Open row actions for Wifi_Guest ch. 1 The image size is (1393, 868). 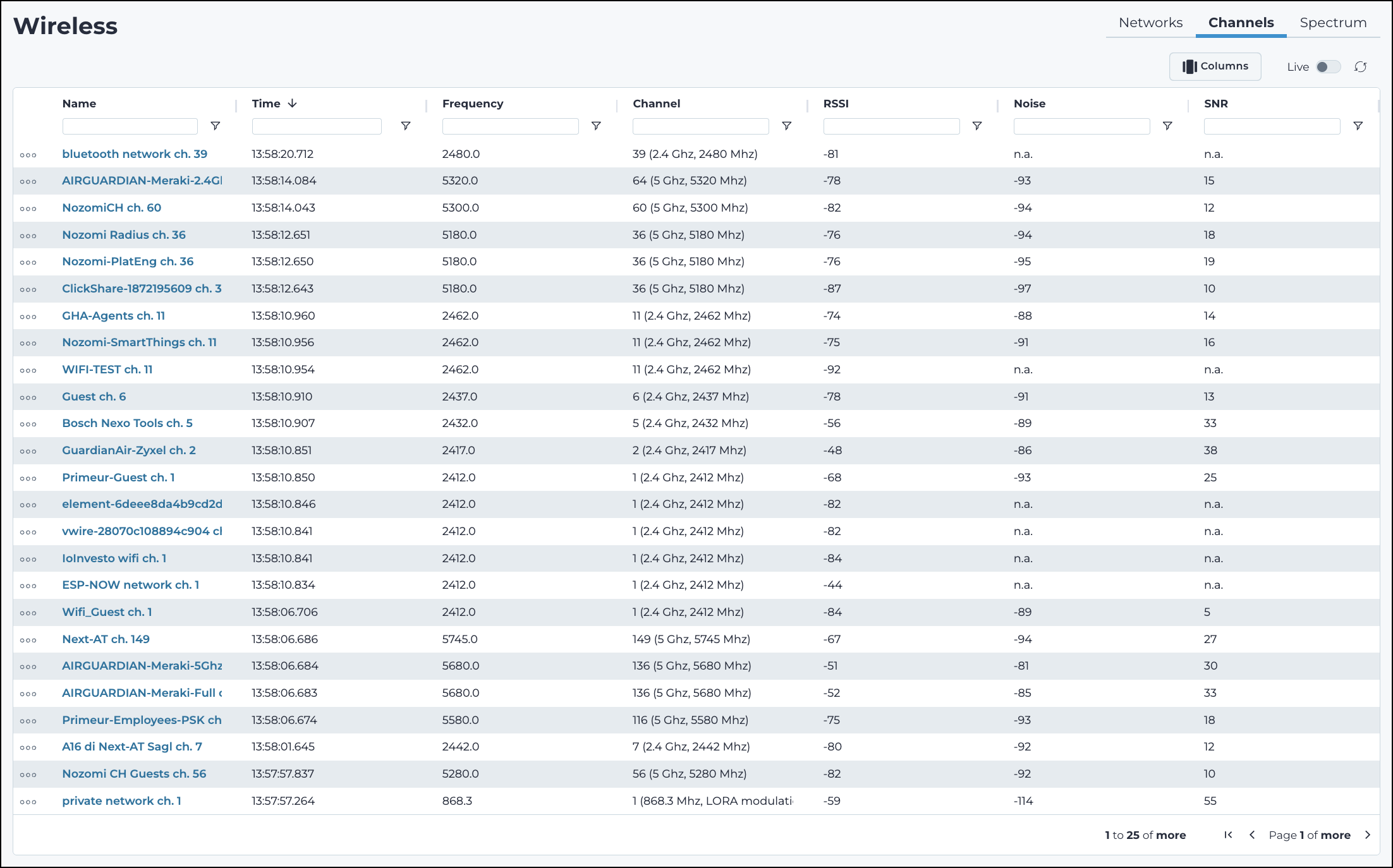[28, 613]
